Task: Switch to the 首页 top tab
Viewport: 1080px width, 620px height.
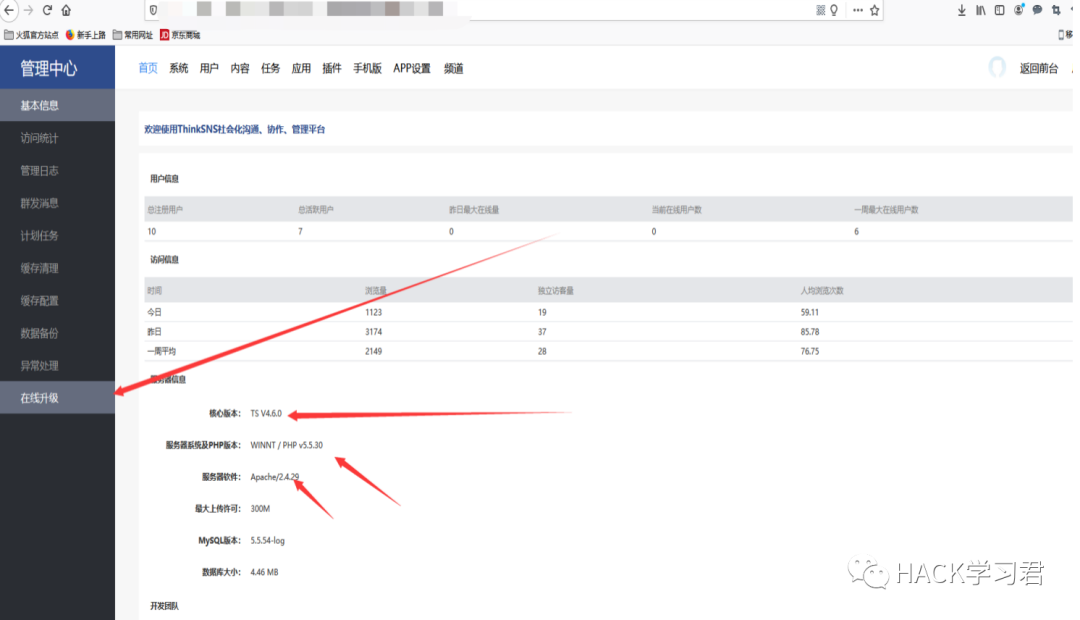Action: (x=148, y=68)
